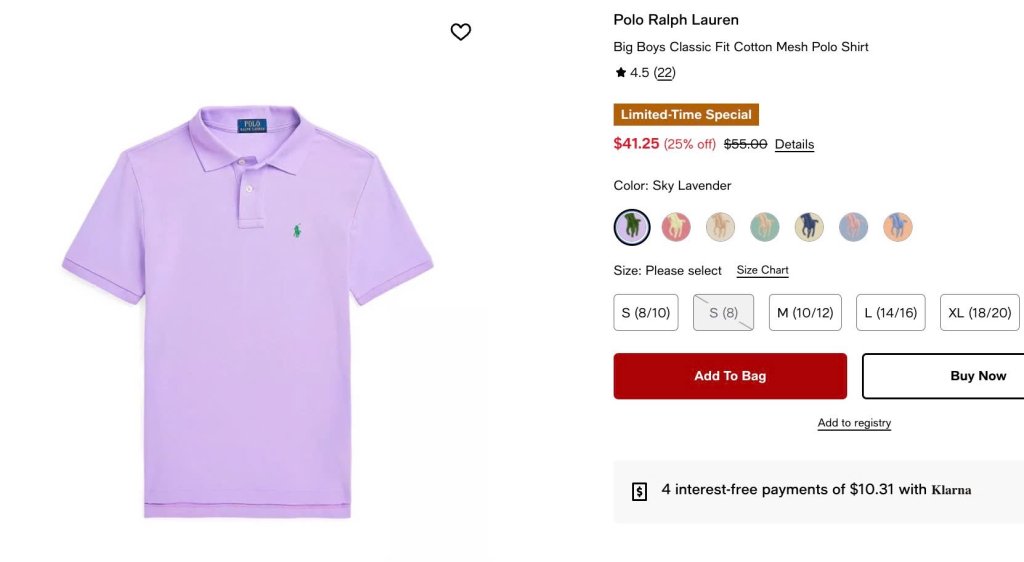Select the green pony color swatch
The width and height of the screenshot is (1024, 562).
point(765,227)
